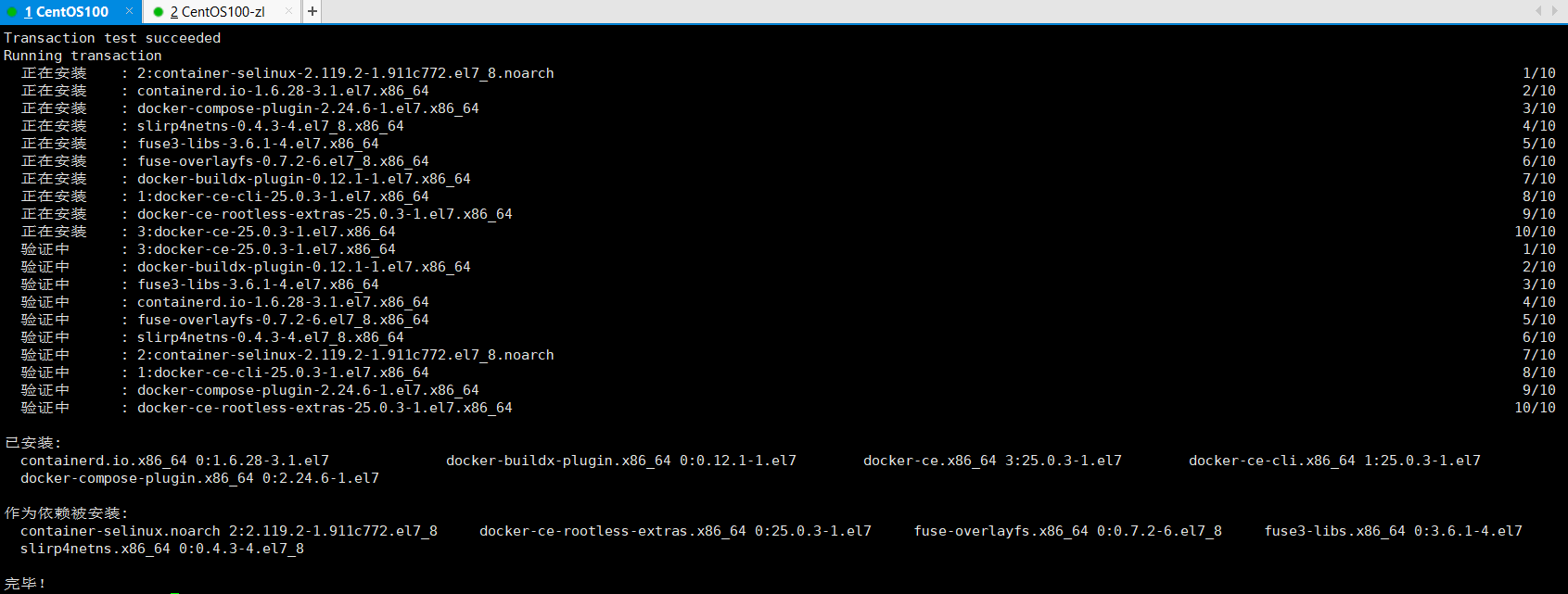Click the 验证中 line for docker-compose-plugin-2.24.6-1.el7.x86_64
The image size is (1568, 594).
[788, 390]
